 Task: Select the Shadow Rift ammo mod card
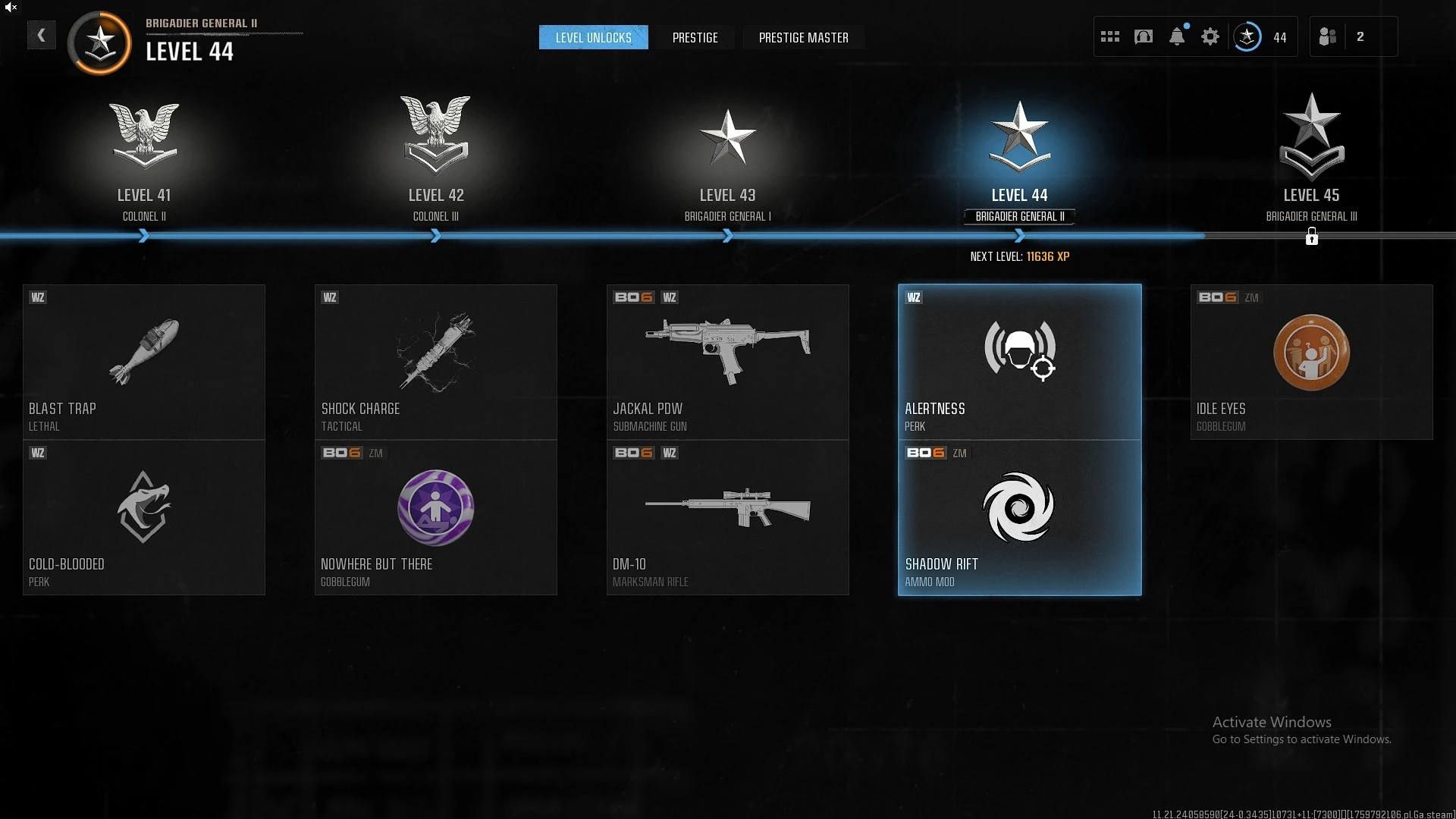click(1020, 517)
